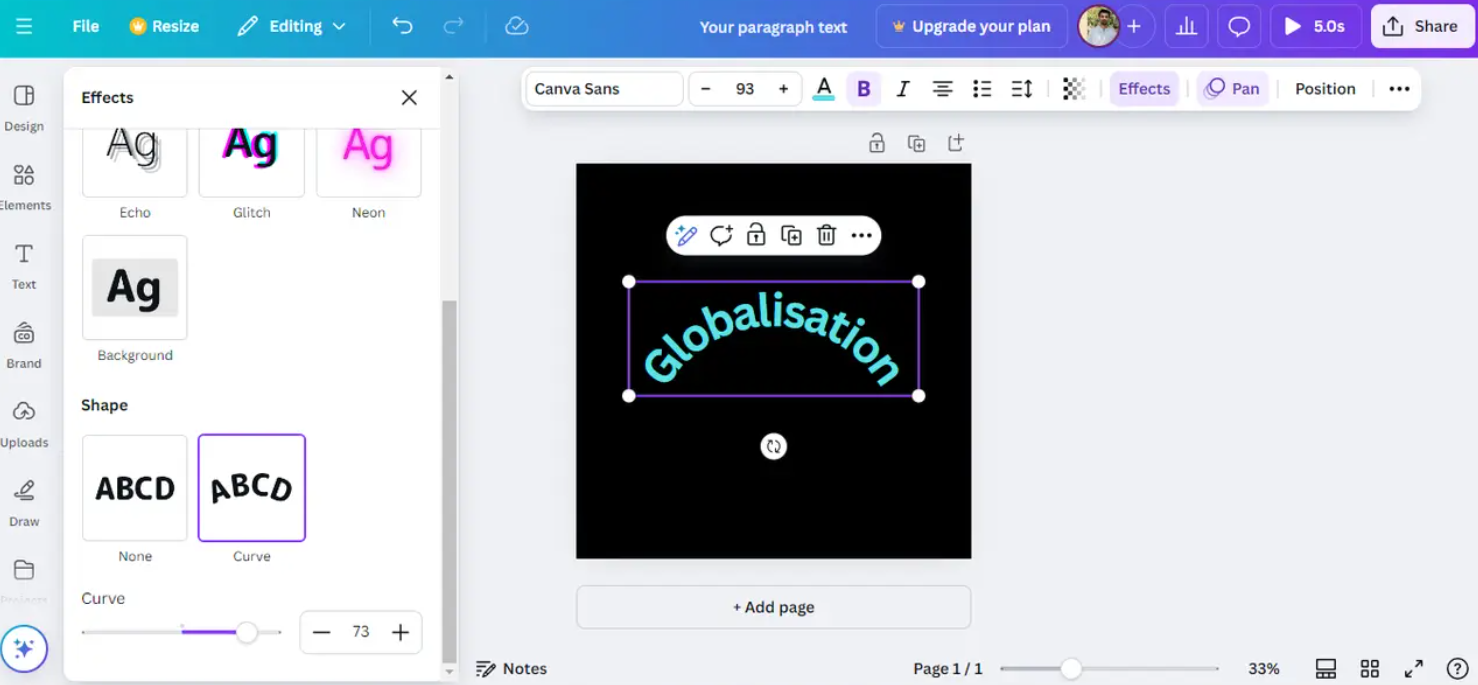This screenshot has height=685, width=1478.
Task: Toggle bold formatting
Action: (x=864, y=89)
